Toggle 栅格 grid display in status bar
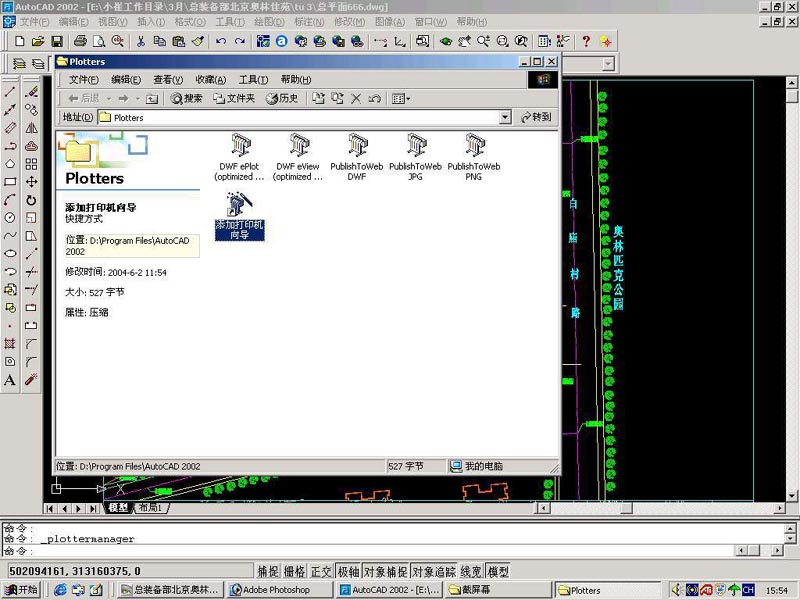 [294, 571]
